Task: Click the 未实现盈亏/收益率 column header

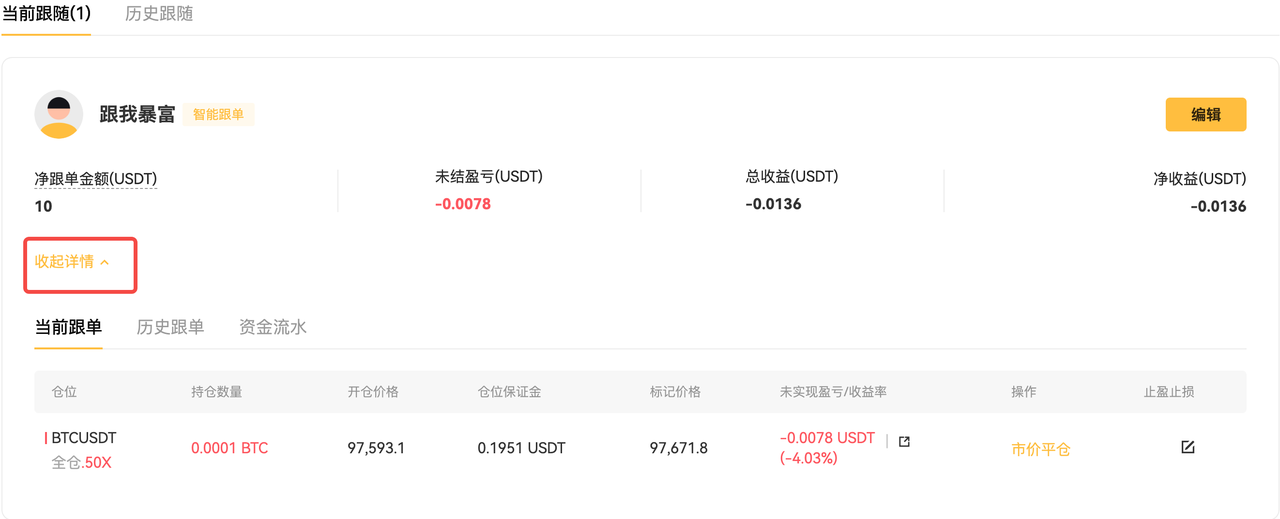Action: point(832,391)
